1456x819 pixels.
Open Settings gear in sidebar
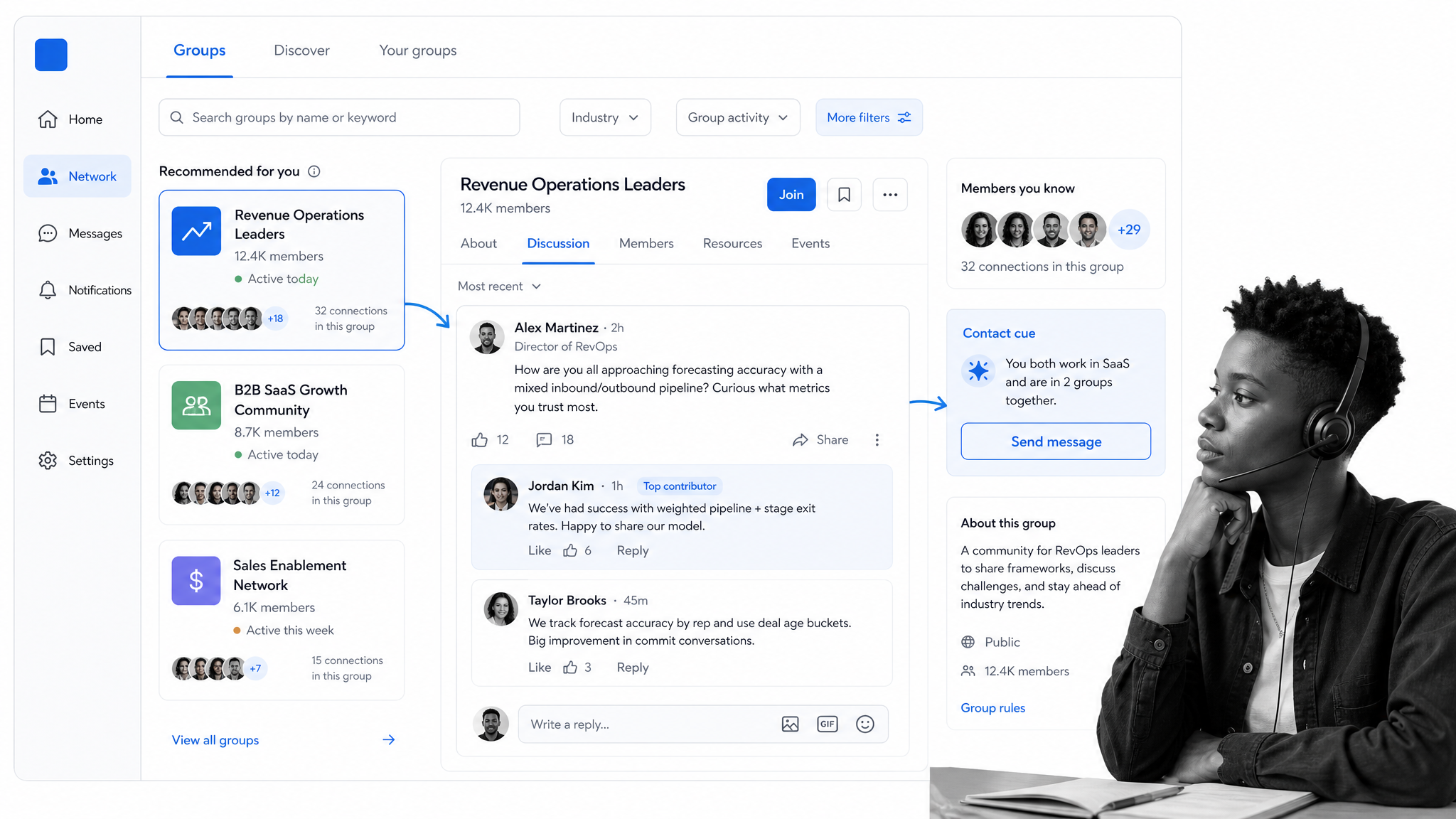click(x=76, y=461)
